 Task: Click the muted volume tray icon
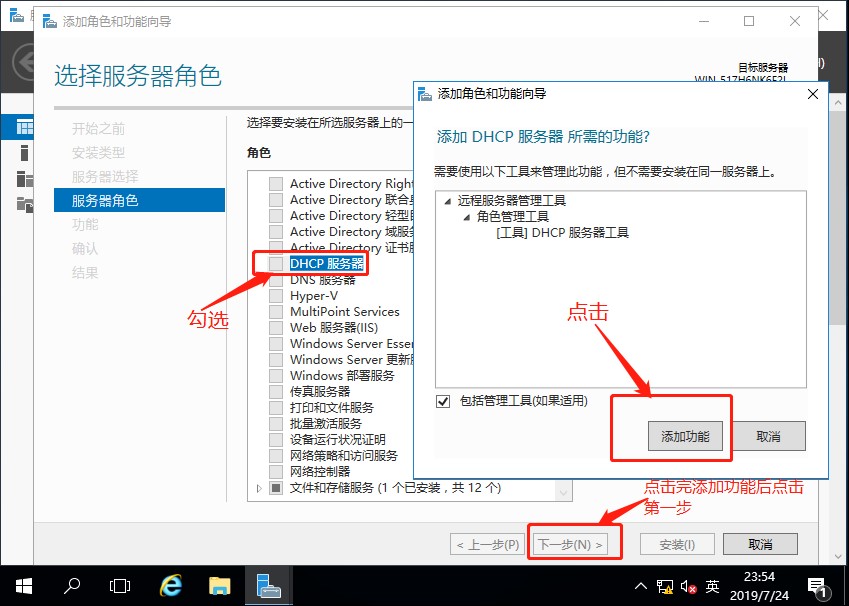(688, 587)
